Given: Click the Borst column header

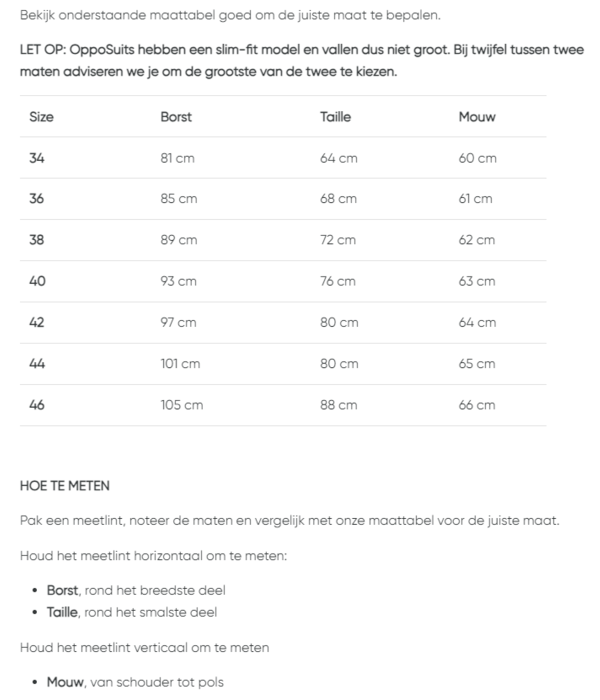Looking at the screenshot, I should point(176,117).
